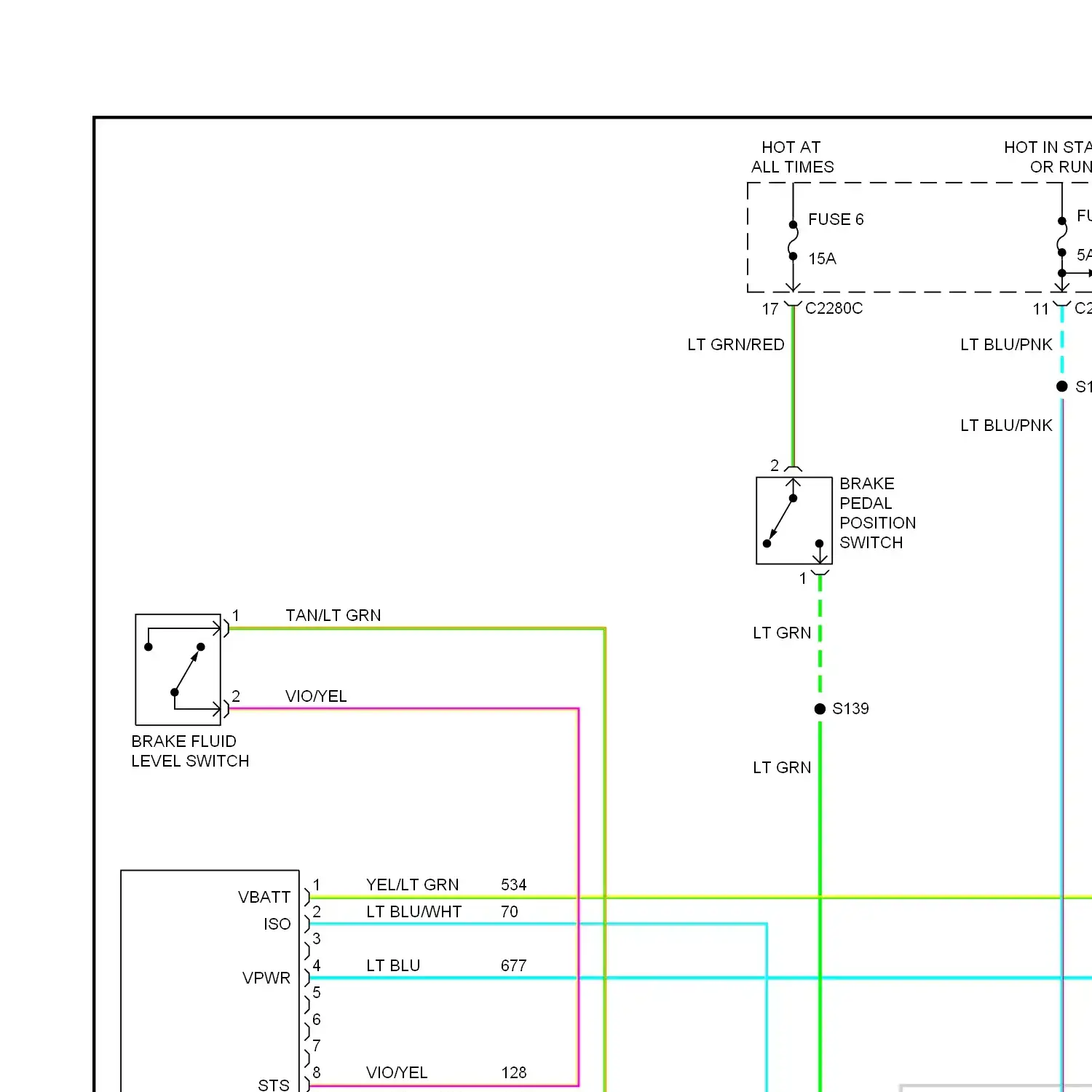Click circuit number 128

[514, 1072]
